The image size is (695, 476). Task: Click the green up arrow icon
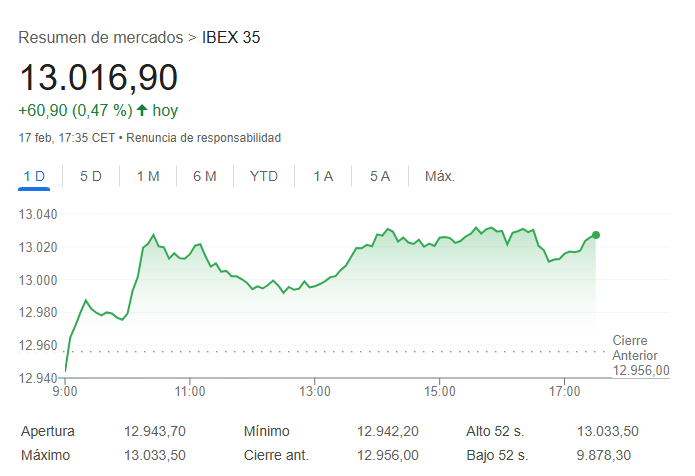click(142, 110)
